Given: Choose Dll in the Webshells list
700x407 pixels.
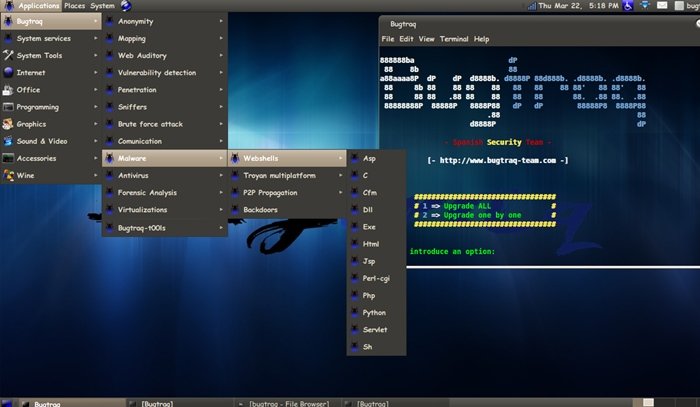Looking at the screenshot, I should pos(376,209).
